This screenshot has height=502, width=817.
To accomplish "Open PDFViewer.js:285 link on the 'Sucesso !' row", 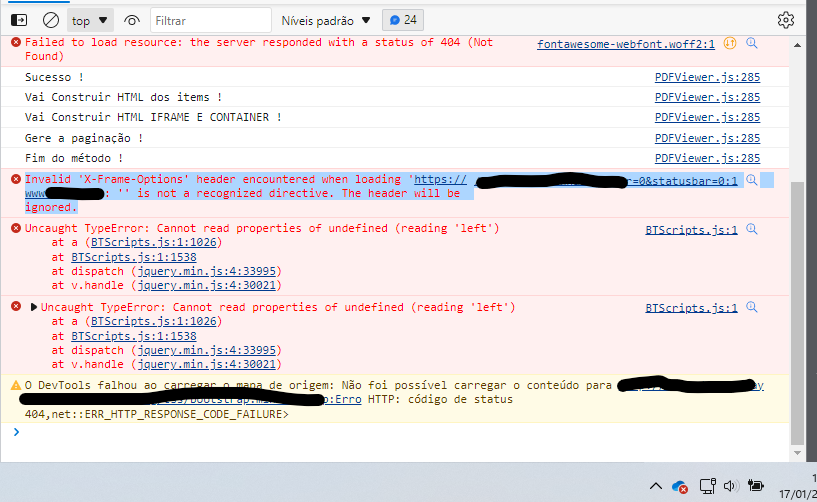I will 707,77.
